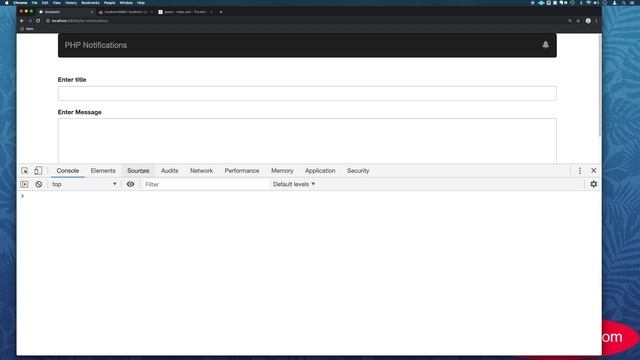Click into the Enter title field
Viewport: 640px width, 360px height.
(307, 93)
